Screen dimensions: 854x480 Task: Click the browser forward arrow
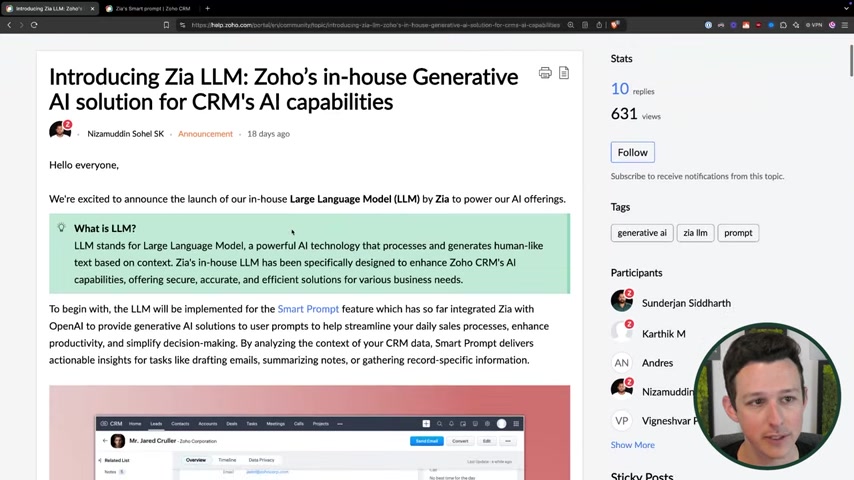[x=21, y=25]
